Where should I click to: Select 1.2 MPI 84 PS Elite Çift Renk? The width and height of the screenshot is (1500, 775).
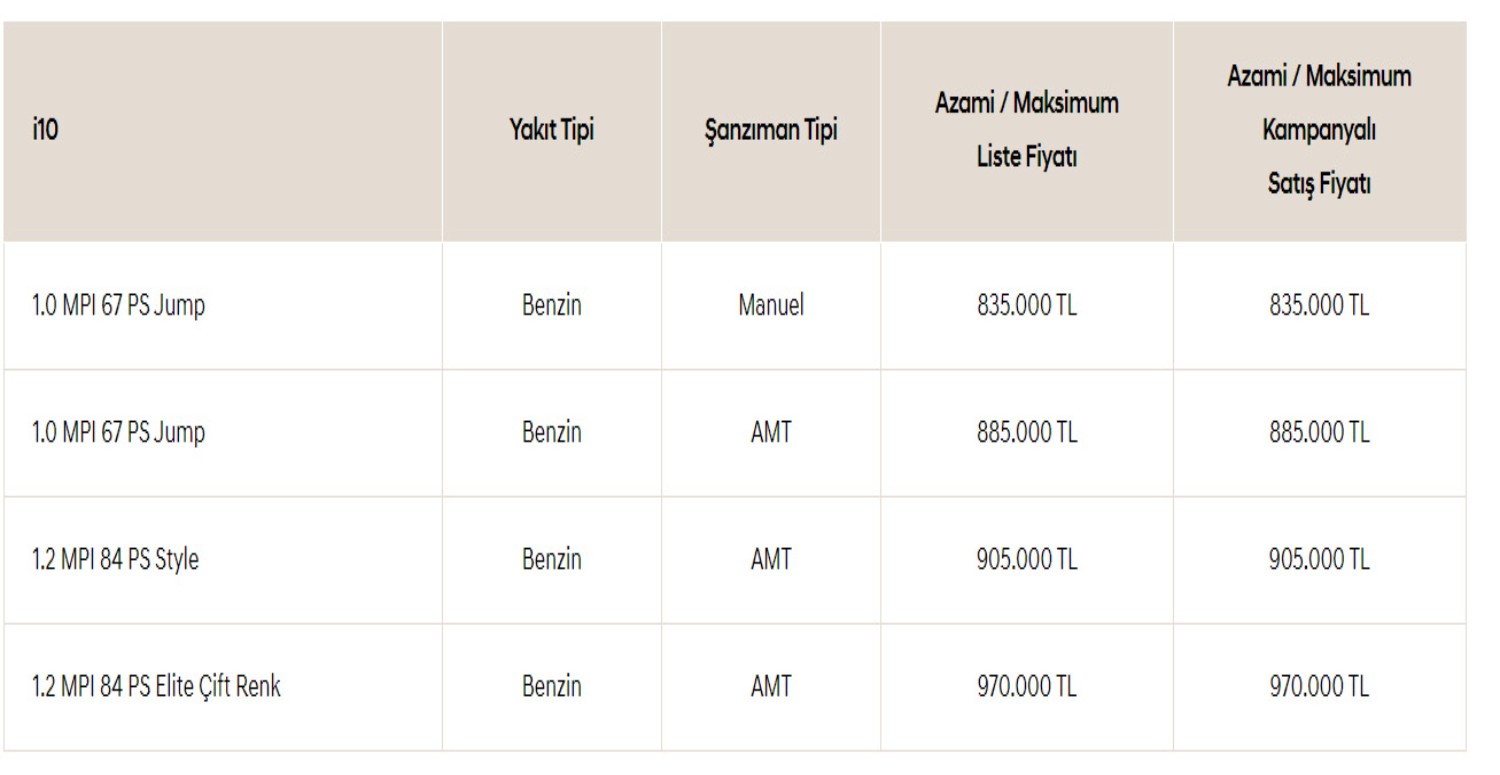click(x=157, y=687)
